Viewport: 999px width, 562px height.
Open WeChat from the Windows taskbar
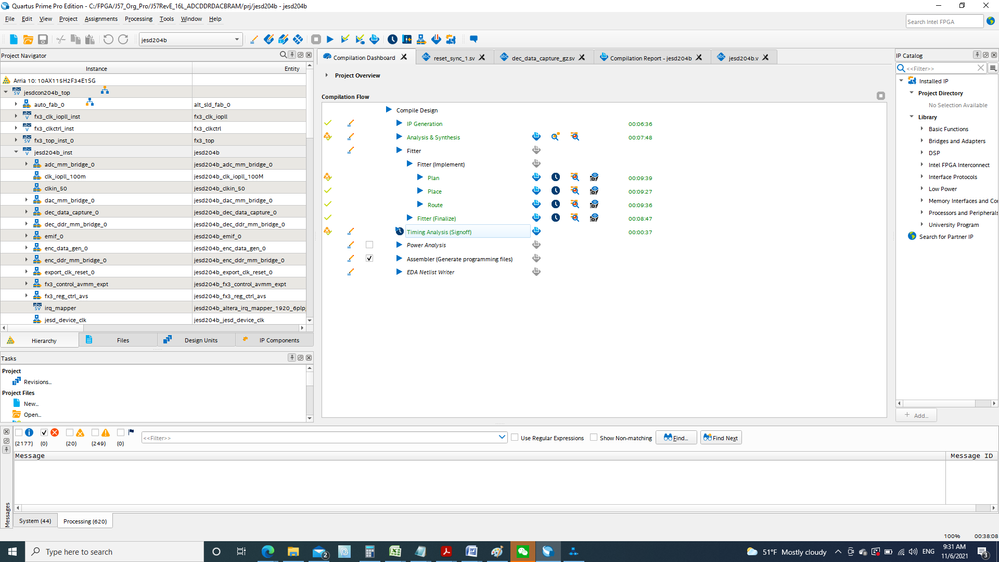[x=523, y=551]
